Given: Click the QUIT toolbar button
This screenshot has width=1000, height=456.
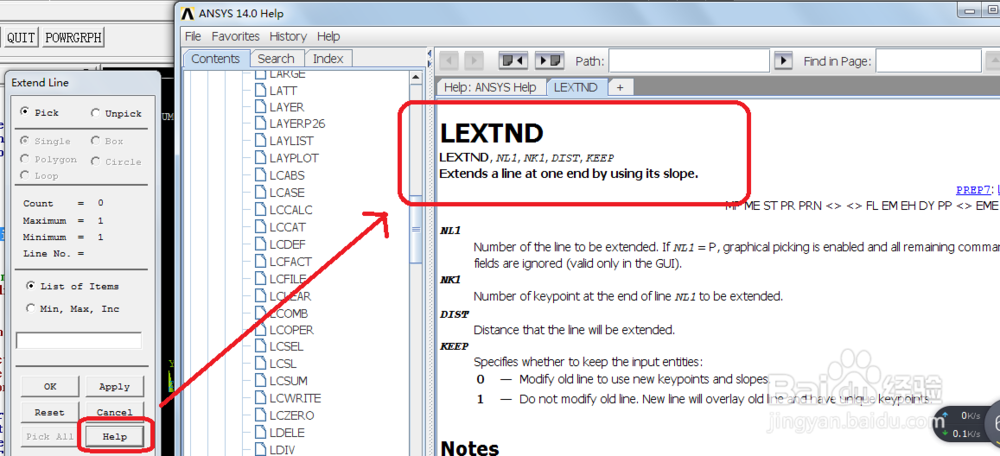Looking at the screenshot, I should pos(21,38).
